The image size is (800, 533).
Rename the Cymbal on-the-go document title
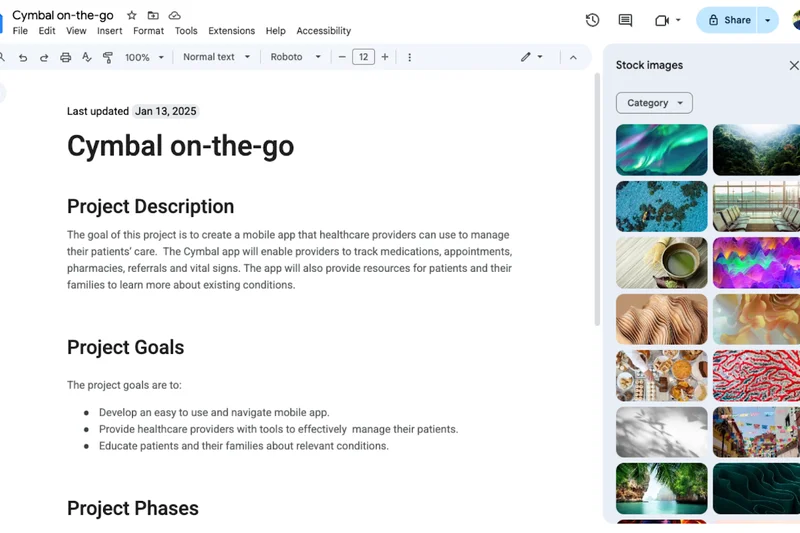63,15
